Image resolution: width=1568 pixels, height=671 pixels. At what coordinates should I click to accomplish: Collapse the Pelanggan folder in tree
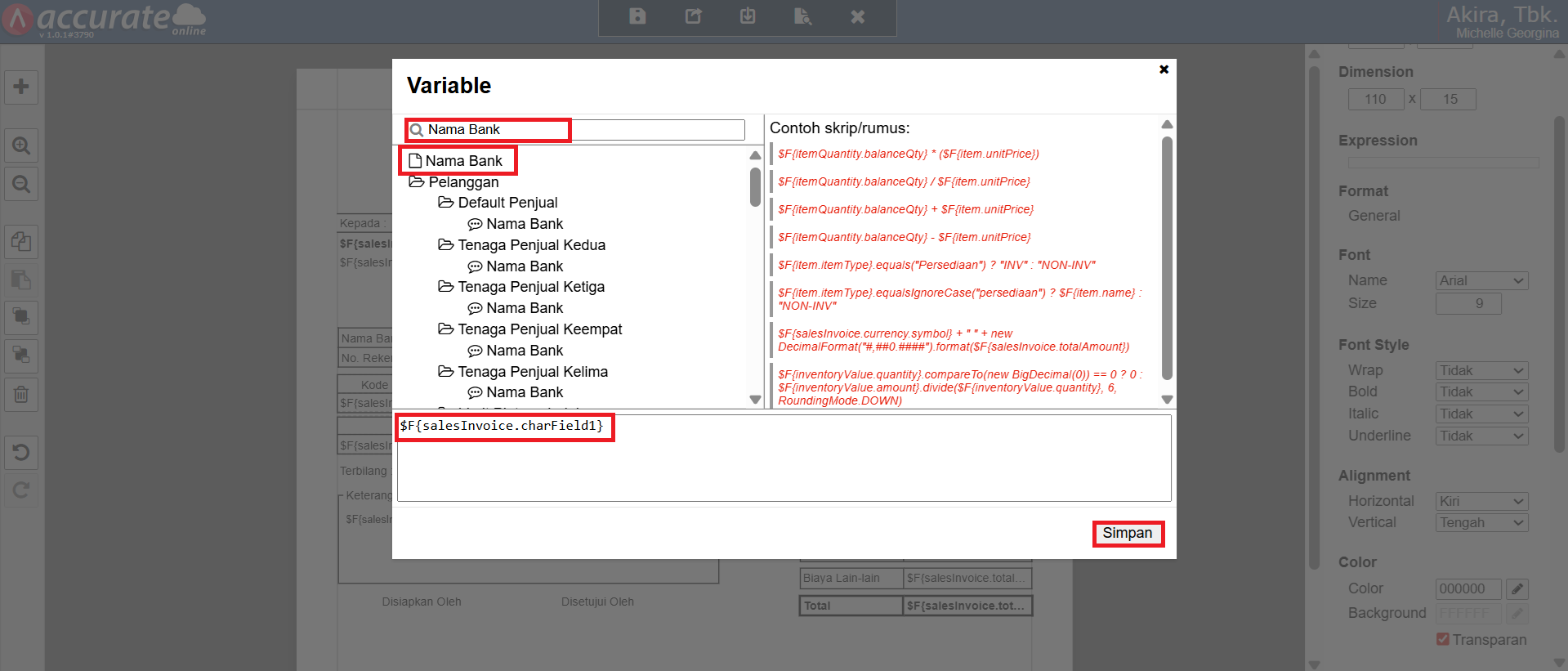417,182
